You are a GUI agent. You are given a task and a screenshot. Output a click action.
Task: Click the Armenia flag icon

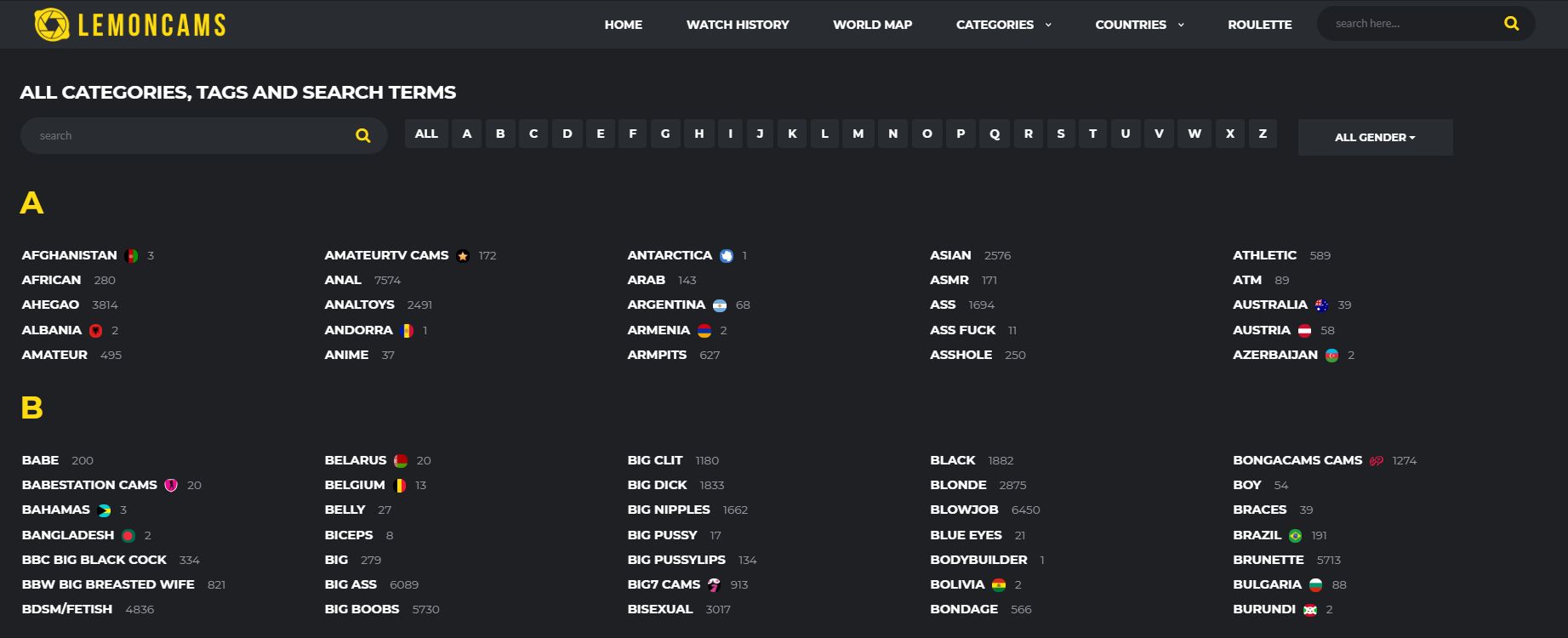click(704, 331)
